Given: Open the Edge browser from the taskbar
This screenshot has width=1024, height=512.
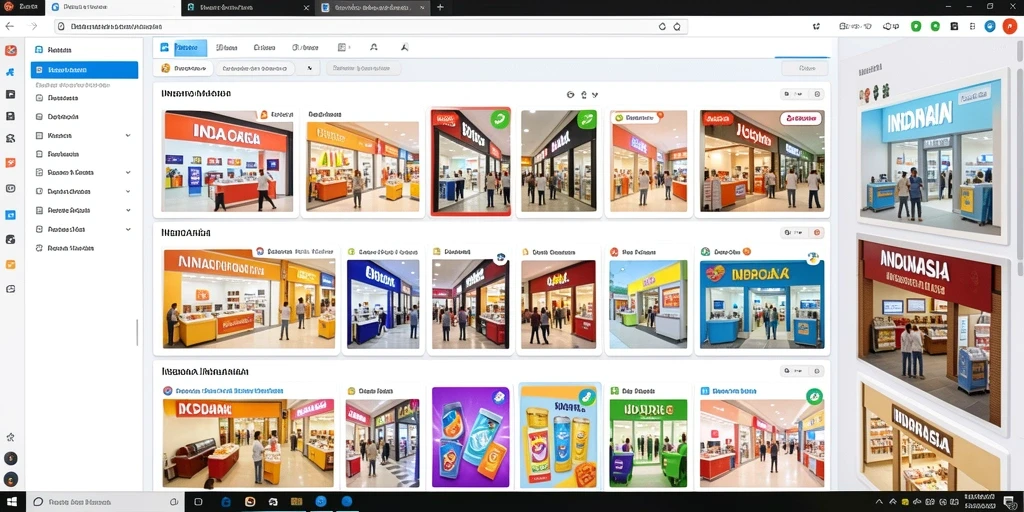Looking at the screenshot, I should click(227, 502).
